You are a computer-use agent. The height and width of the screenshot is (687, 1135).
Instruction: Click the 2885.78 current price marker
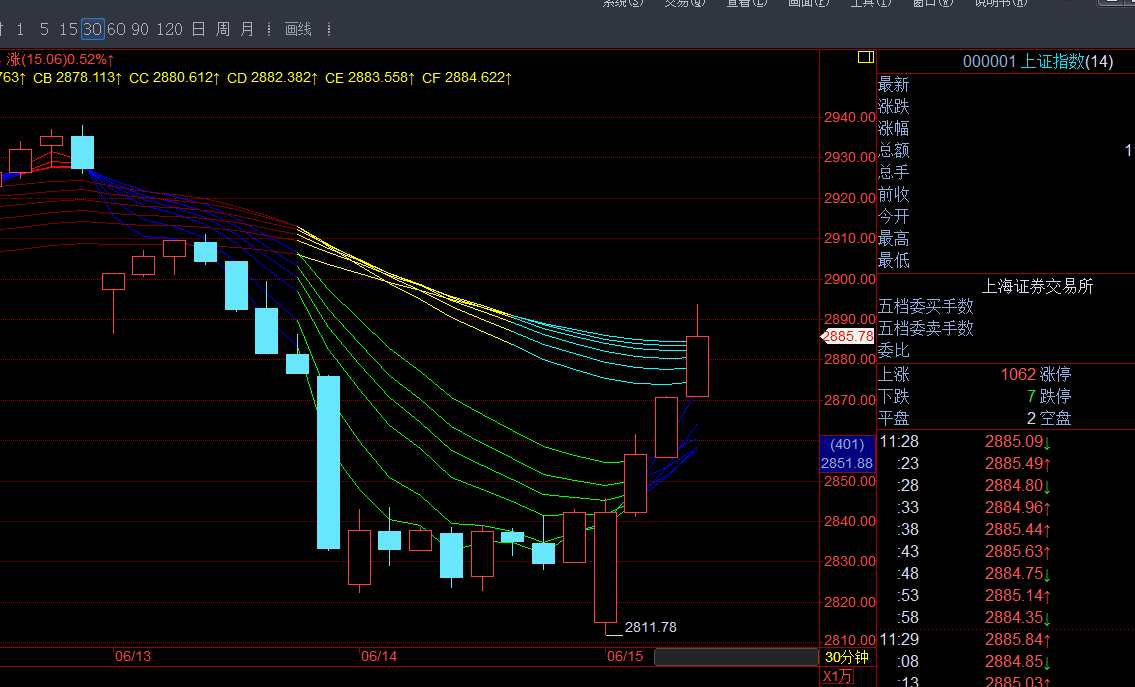(848, 337)
